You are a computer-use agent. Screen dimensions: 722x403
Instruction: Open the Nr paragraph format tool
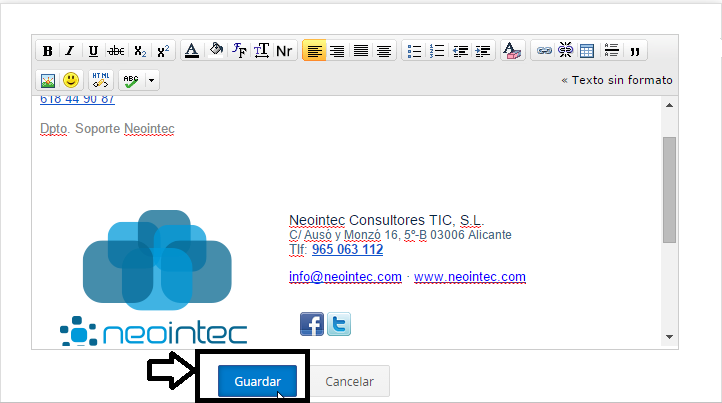point(285,51)
